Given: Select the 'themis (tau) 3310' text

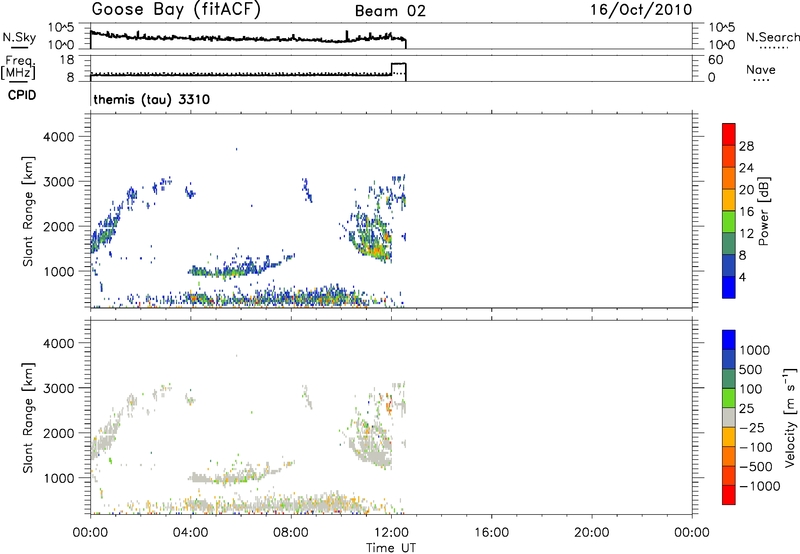Looking at the screenshot, I should tap(152, 99).
